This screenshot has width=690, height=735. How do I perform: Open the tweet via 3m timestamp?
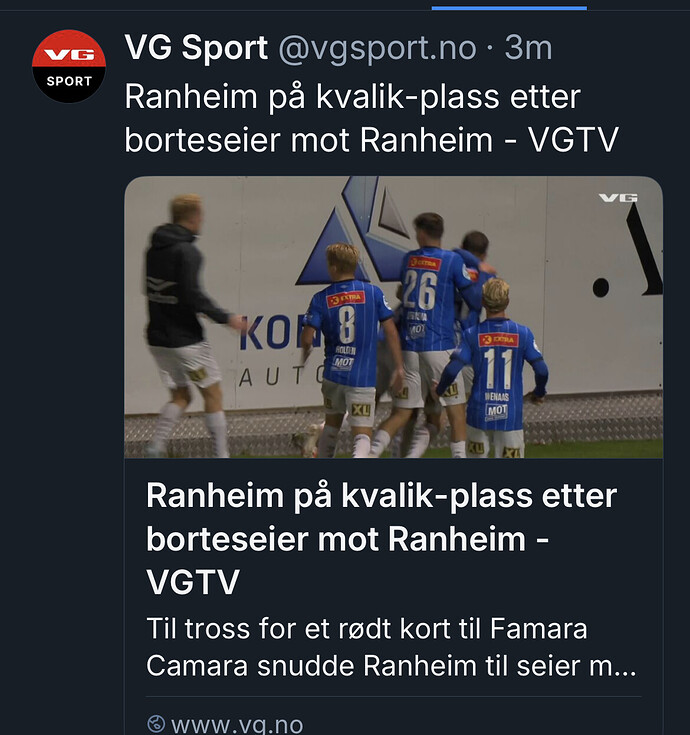(529, 47)
